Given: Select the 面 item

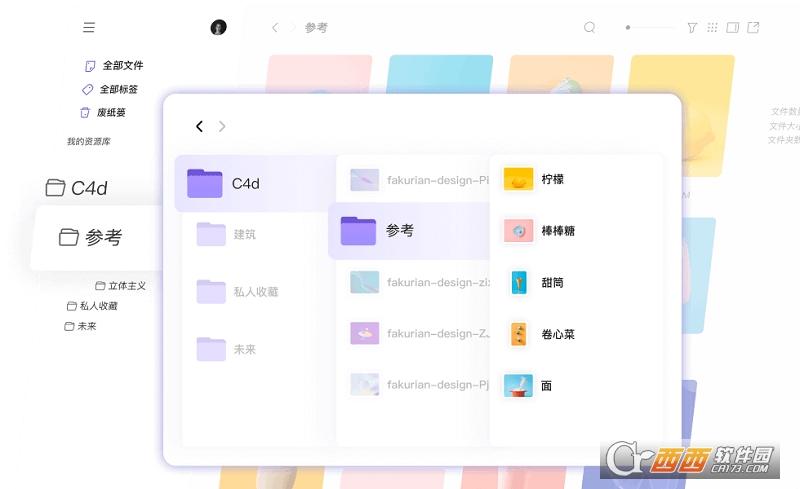Looking at the screenshot, I should click(x=528, y=385).
